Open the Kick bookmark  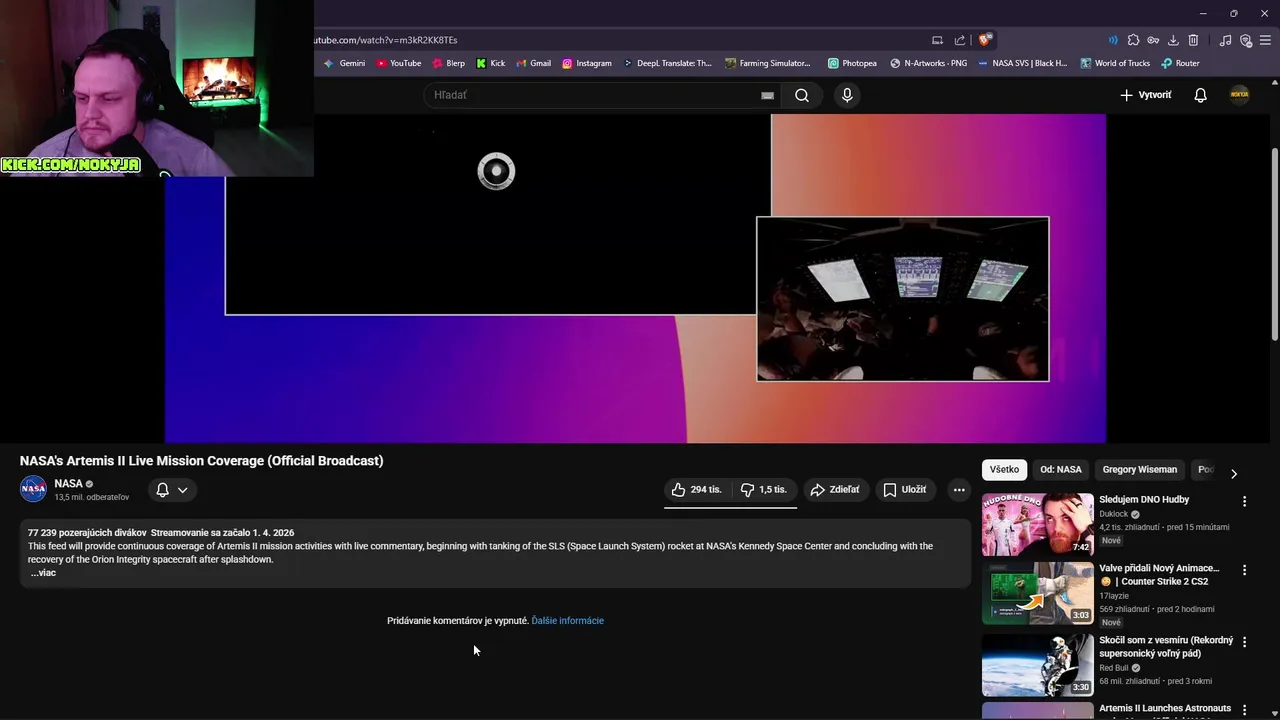coord(490,63)
